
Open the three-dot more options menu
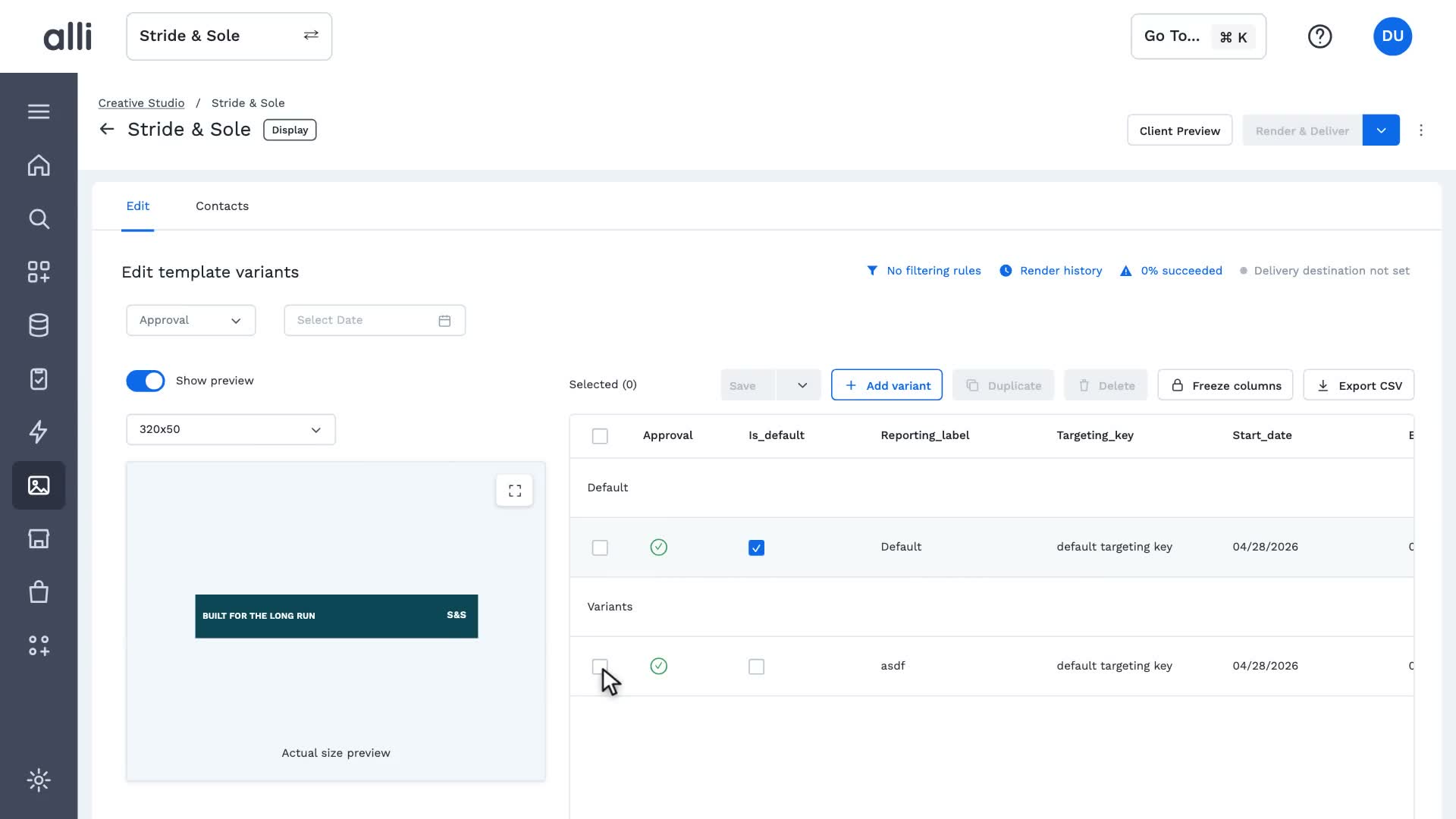1421,130
